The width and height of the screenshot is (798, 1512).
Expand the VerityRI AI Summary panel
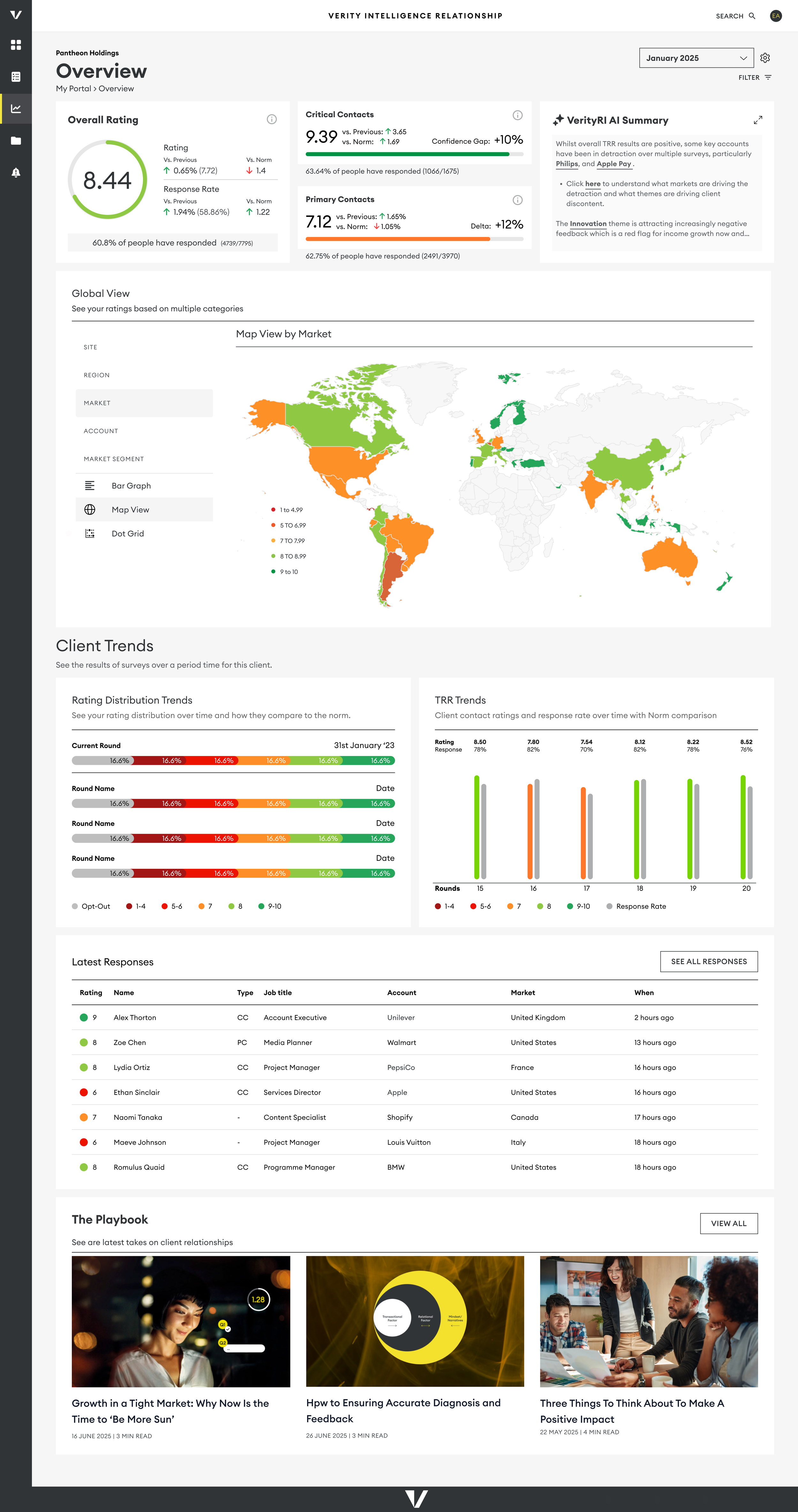[x=757, y=120]
